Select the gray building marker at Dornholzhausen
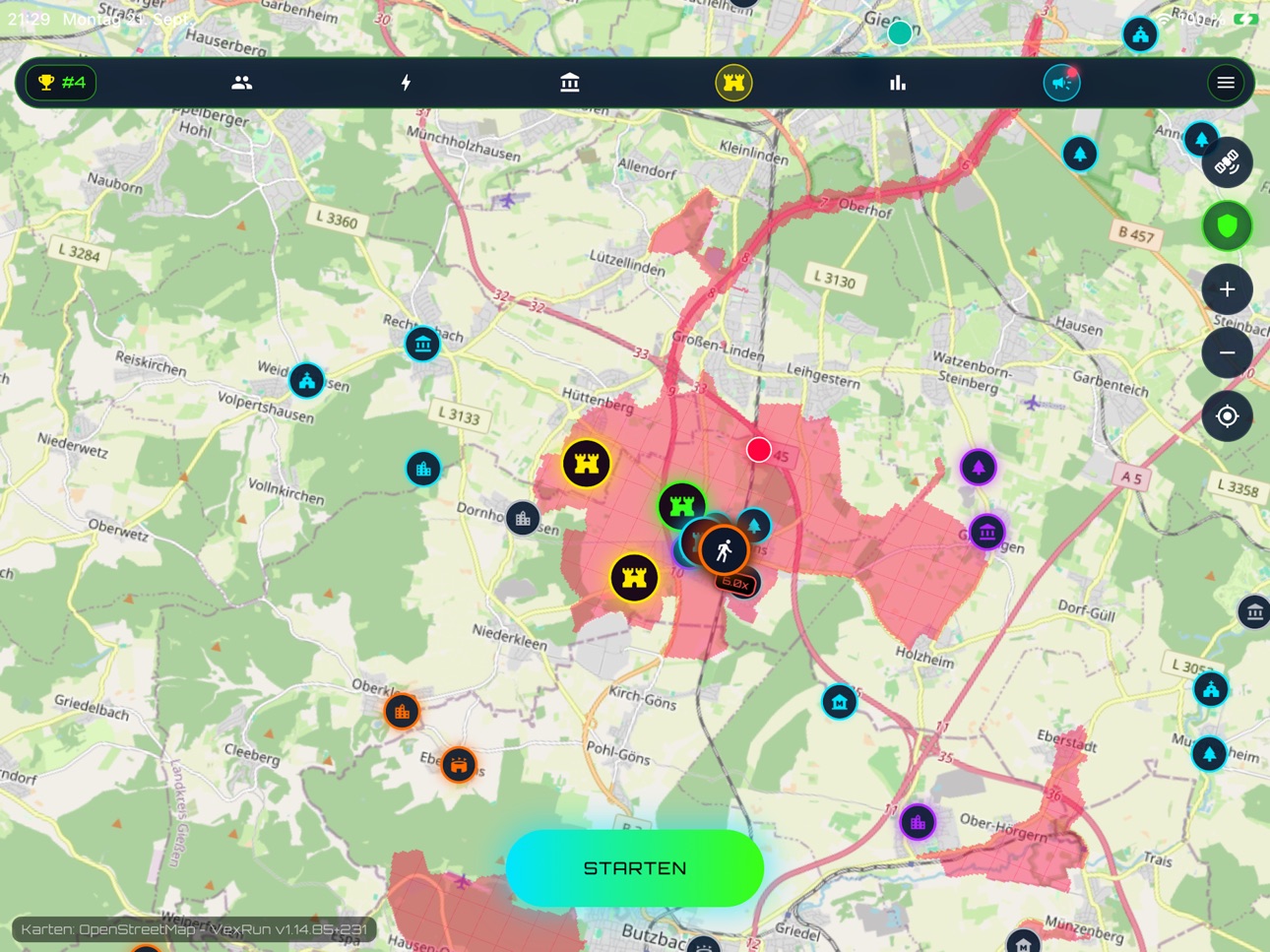 point(523,518)
